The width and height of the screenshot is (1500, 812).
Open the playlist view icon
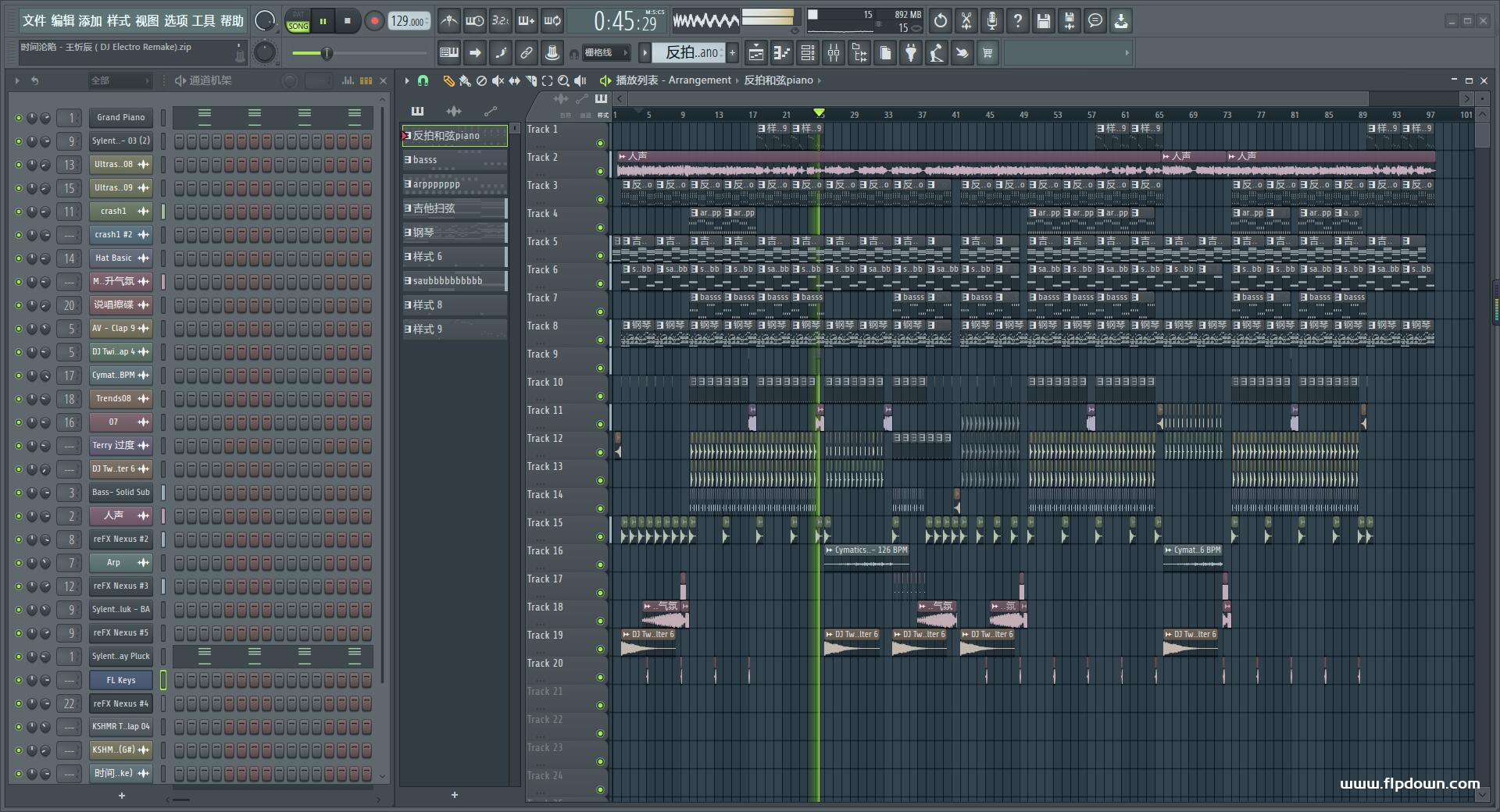click(x=755, y=53)
